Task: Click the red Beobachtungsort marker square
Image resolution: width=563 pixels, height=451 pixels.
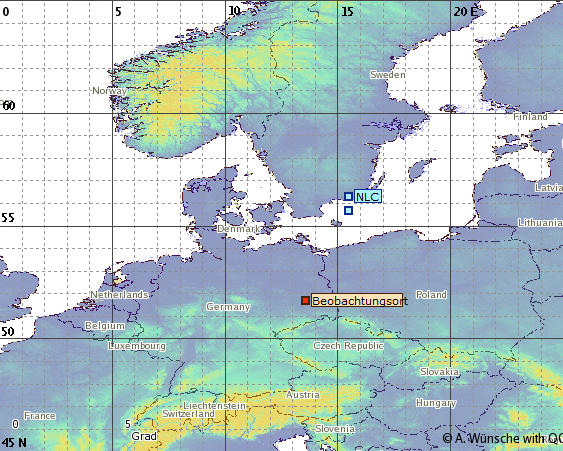Action: click(306, 301)
